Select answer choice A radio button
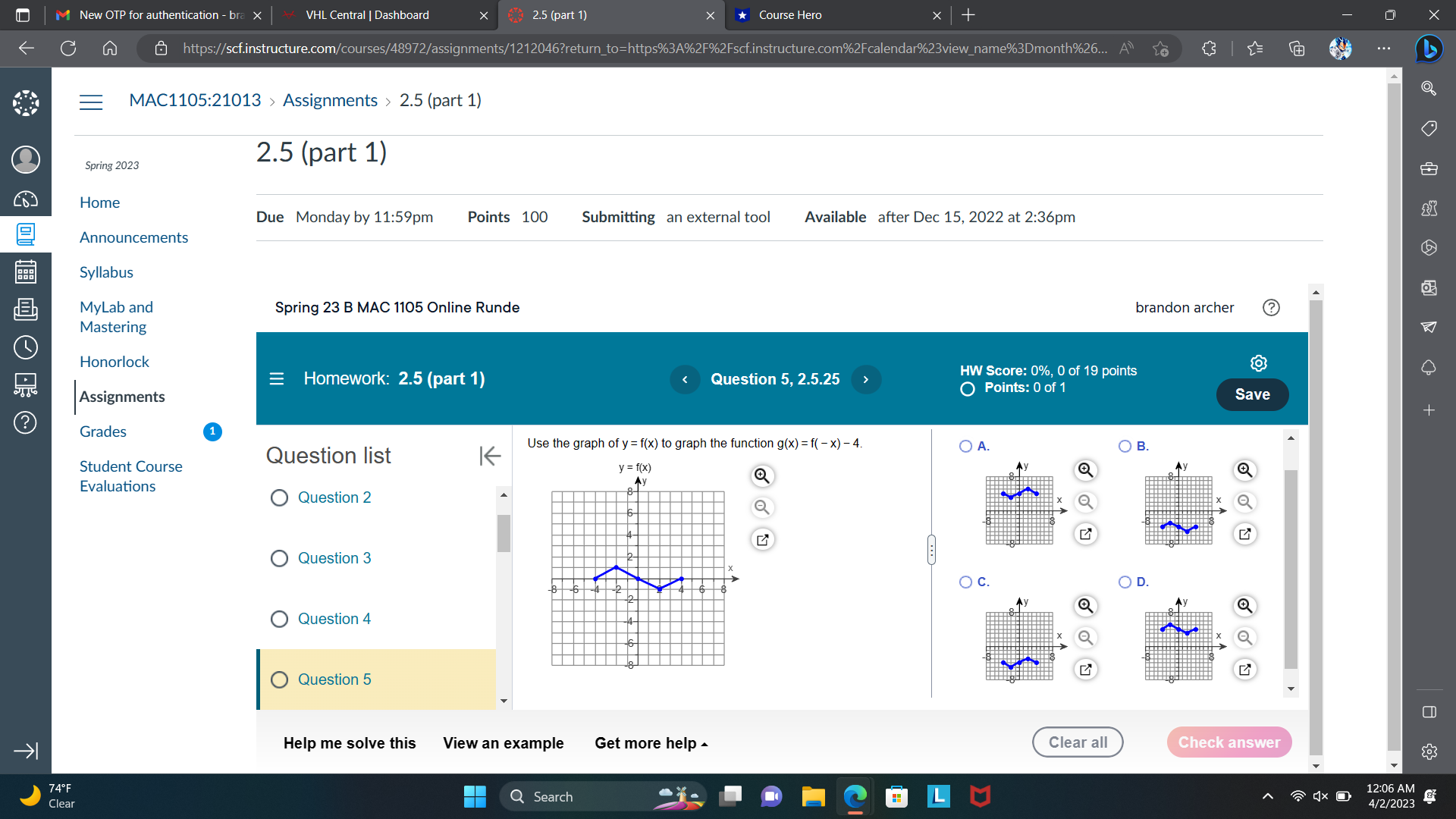The image size is (1456, 819). 965,447
